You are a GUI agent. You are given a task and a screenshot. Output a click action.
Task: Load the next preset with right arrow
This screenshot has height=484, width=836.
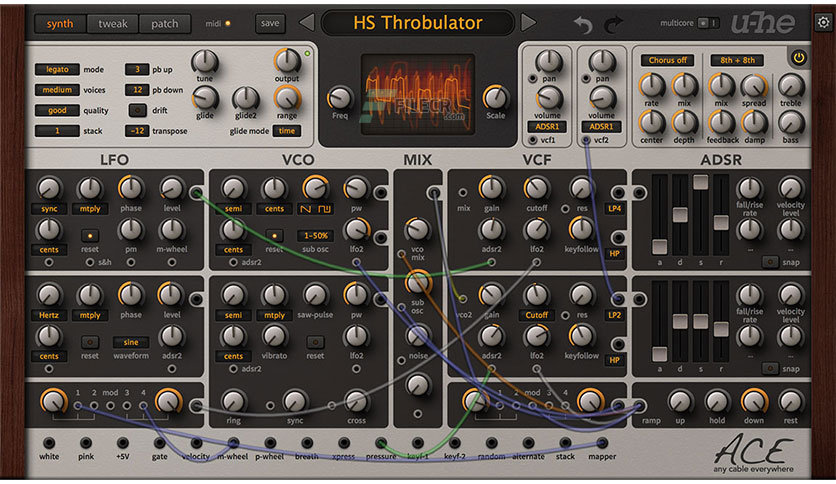coord(528,23)
